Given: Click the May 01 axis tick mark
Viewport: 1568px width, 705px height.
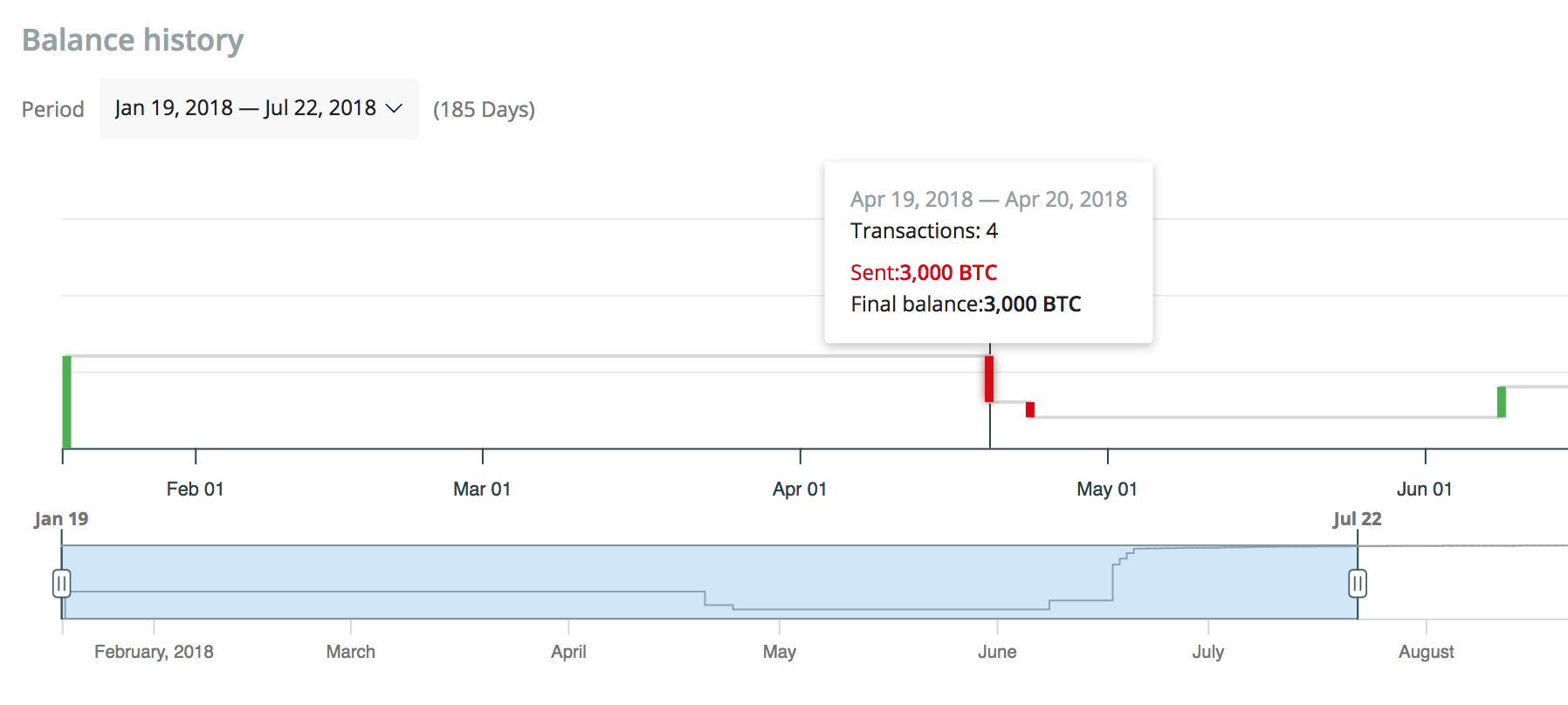Looking at the screenshot, I should click(1108, 455).
